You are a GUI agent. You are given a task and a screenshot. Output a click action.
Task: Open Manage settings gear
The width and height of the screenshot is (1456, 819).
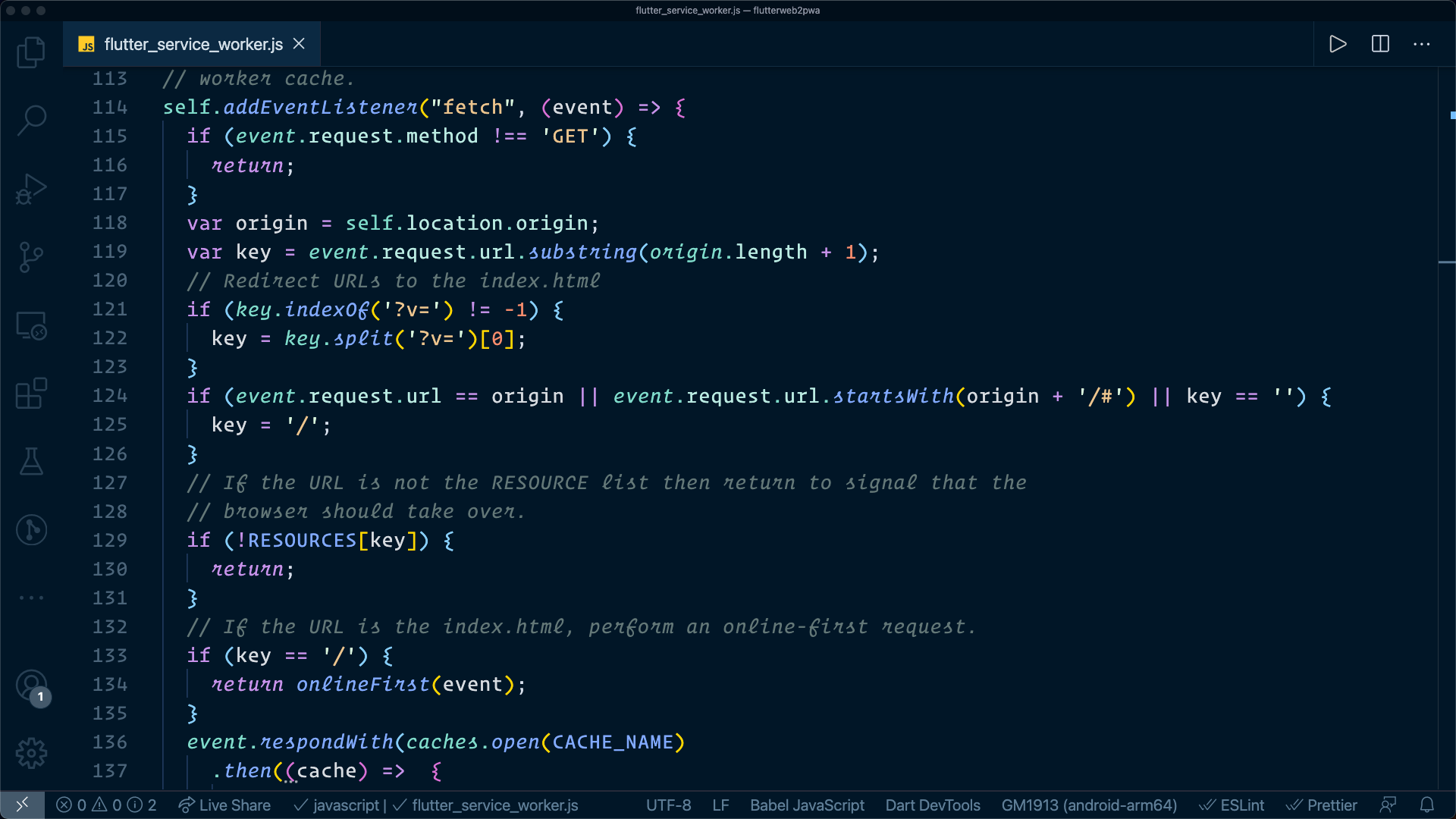31,753
